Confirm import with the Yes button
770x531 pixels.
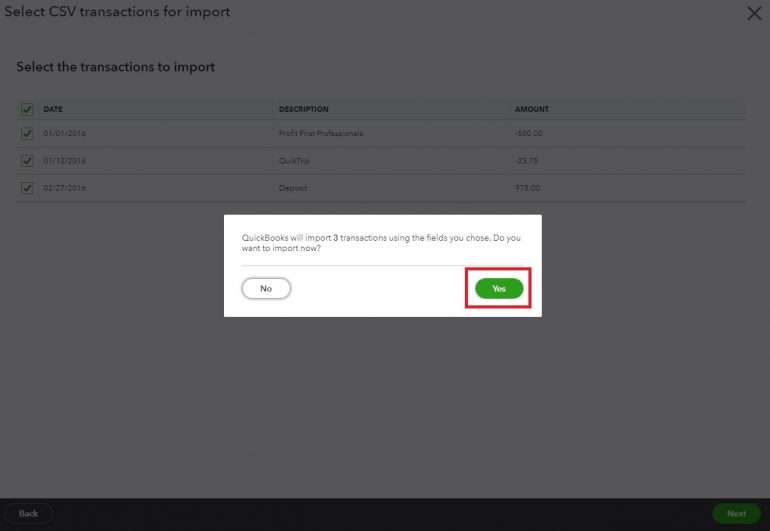pos(498,288)
